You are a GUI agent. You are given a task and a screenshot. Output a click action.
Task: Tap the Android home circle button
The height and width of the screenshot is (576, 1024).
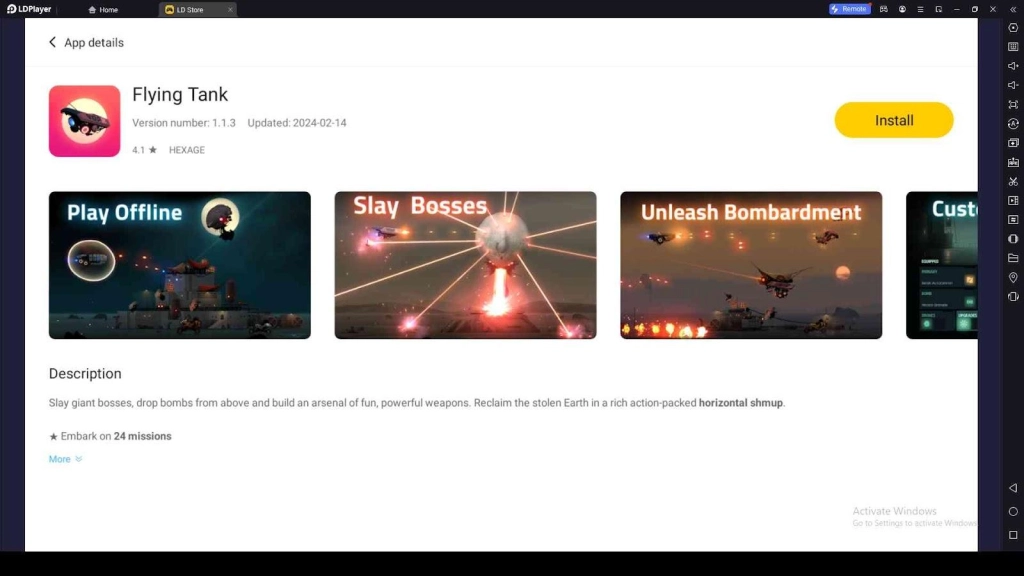1013,511
